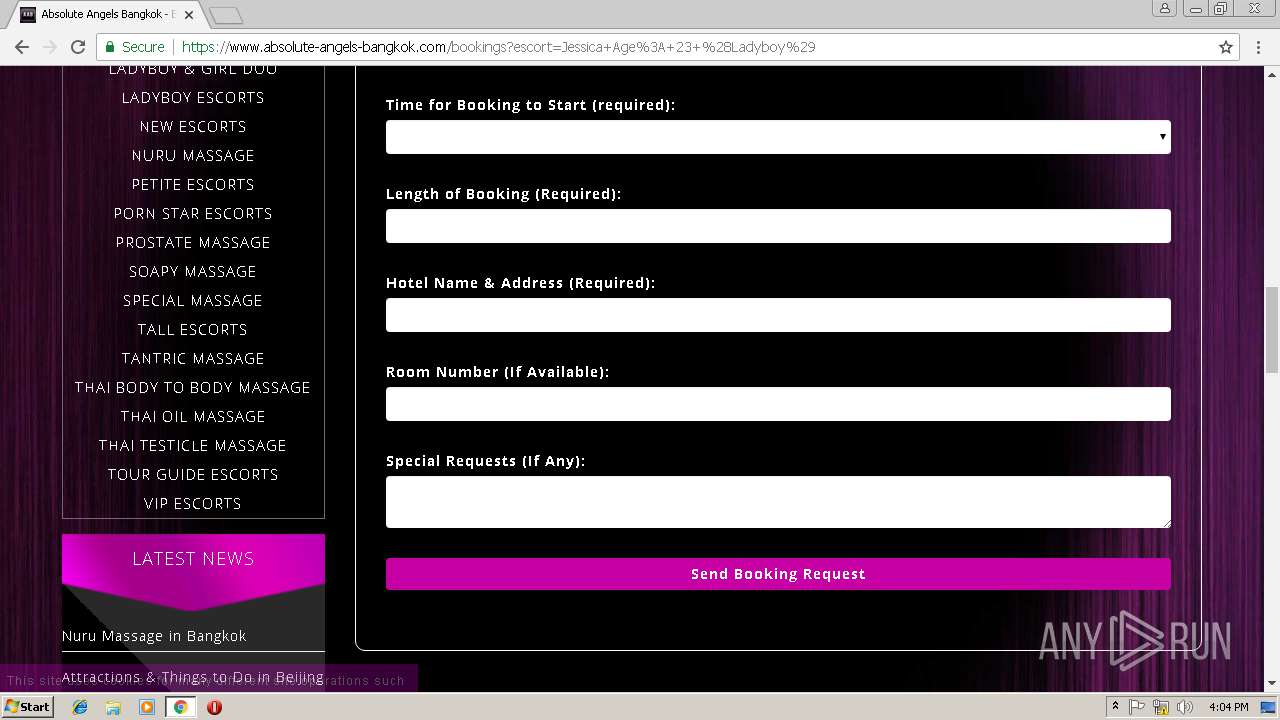Open the Ladyboy Escorts category link

pos(193,98)
